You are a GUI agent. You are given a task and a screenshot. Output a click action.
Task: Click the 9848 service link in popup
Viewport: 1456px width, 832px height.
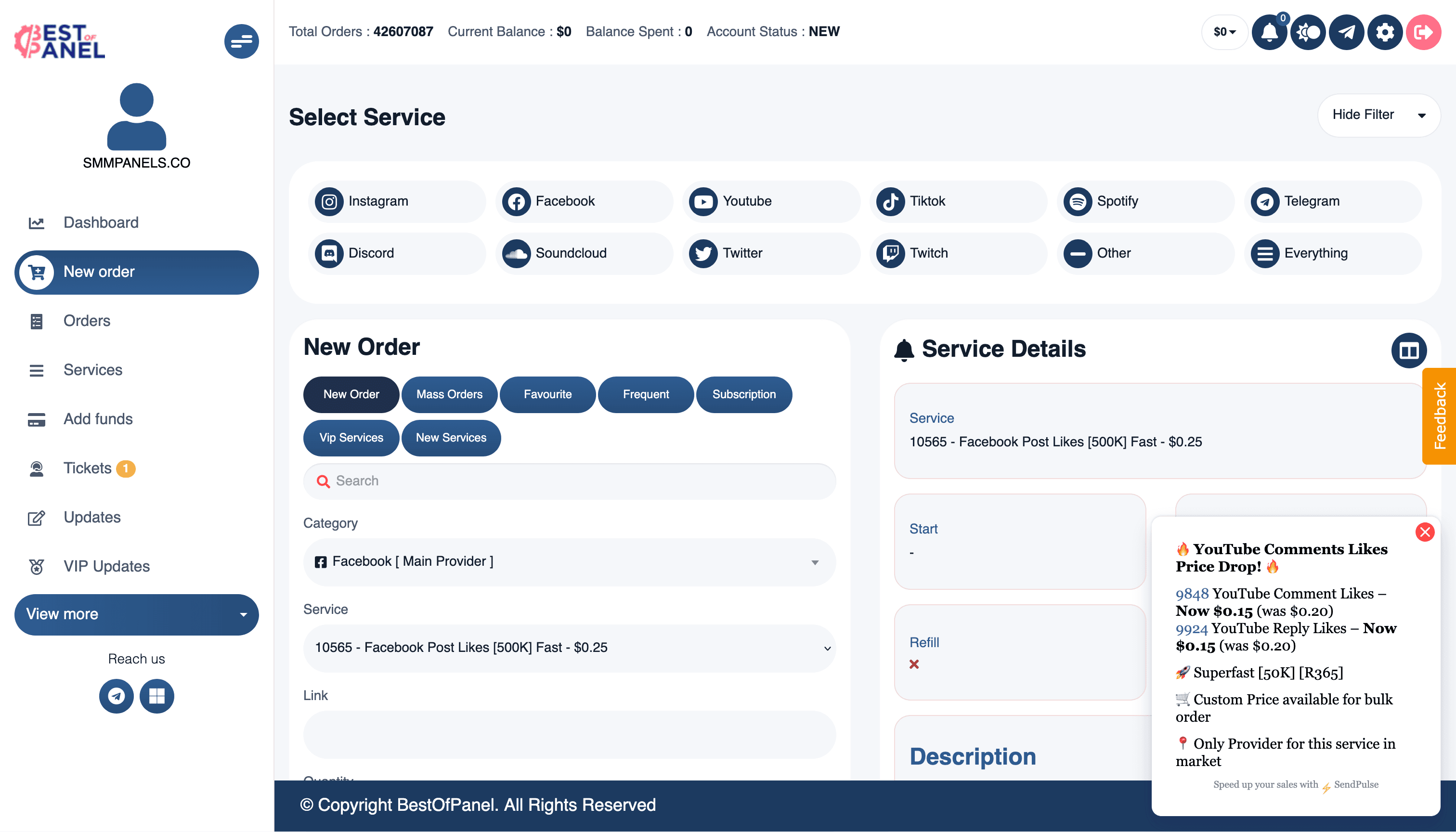1192,594
